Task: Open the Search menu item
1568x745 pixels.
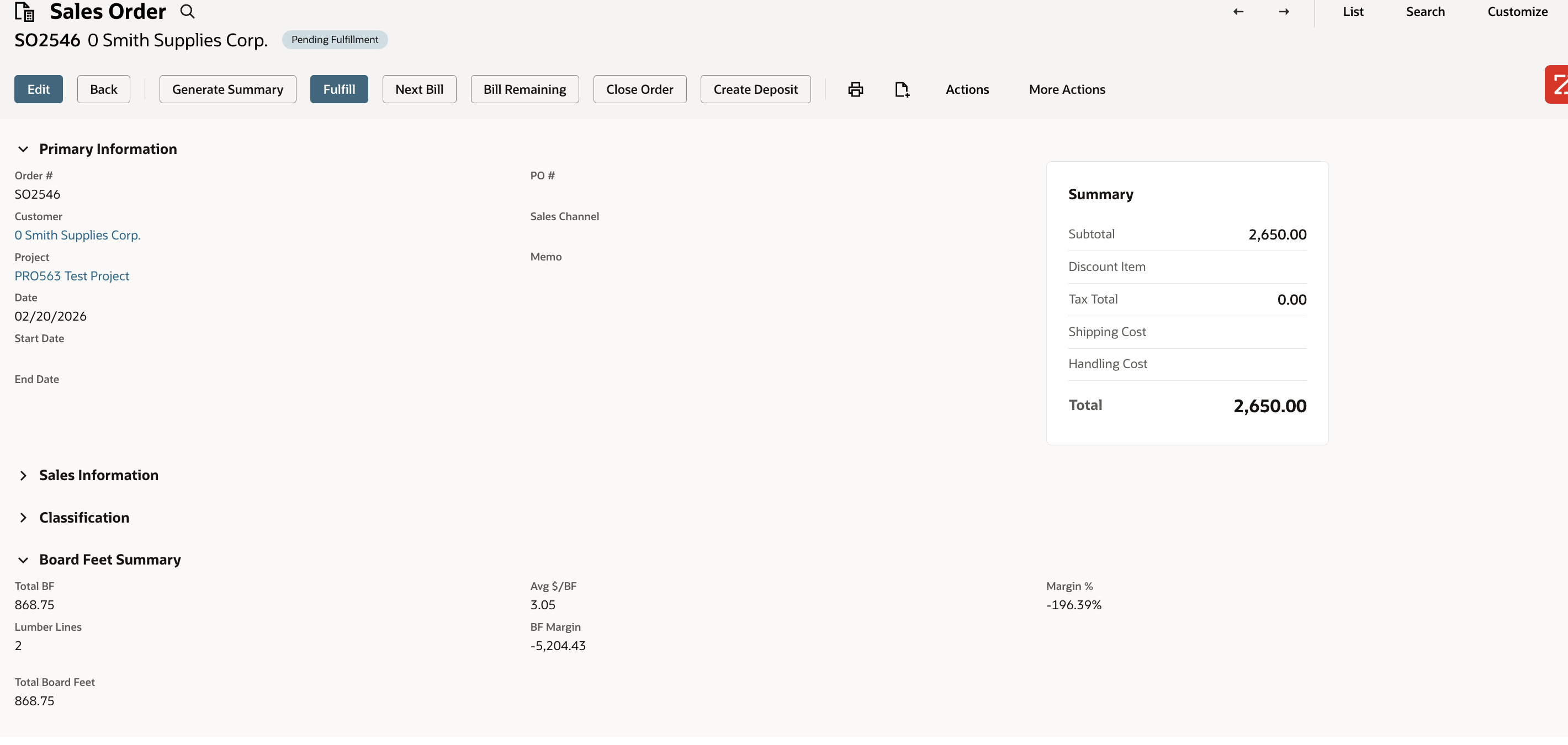Action: pos(1426,11)
